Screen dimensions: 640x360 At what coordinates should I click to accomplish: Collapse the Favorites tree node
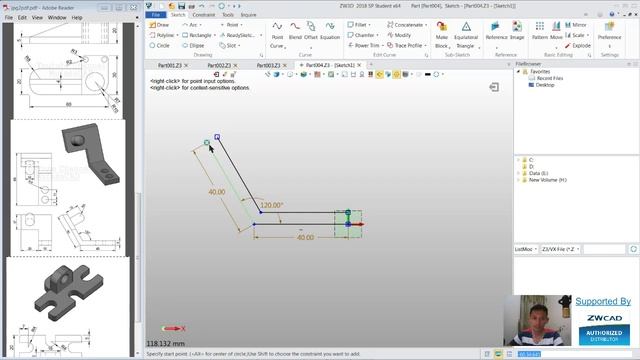[518, 71]
